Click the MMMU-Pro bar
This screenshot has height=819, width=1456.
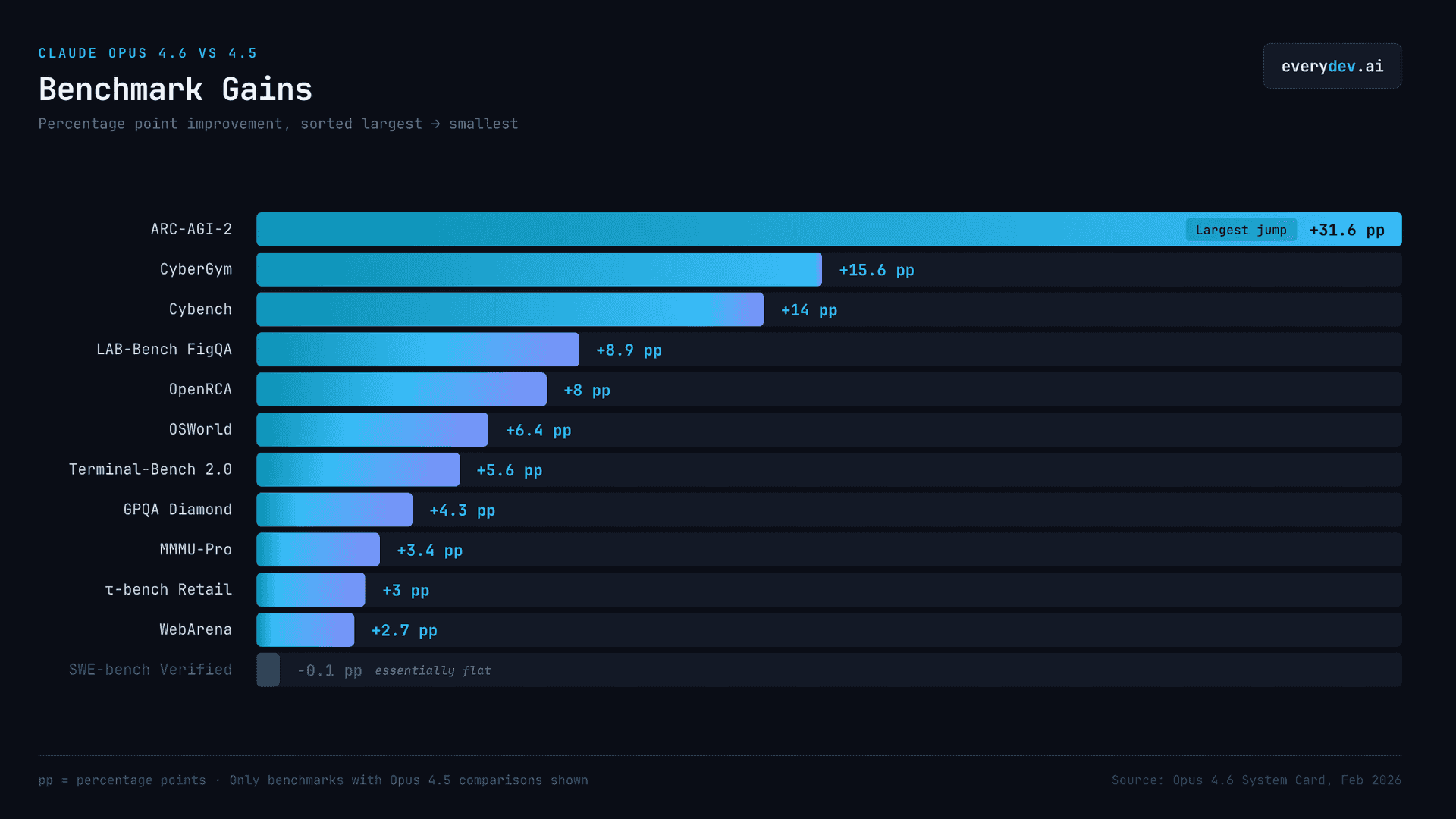318,550
